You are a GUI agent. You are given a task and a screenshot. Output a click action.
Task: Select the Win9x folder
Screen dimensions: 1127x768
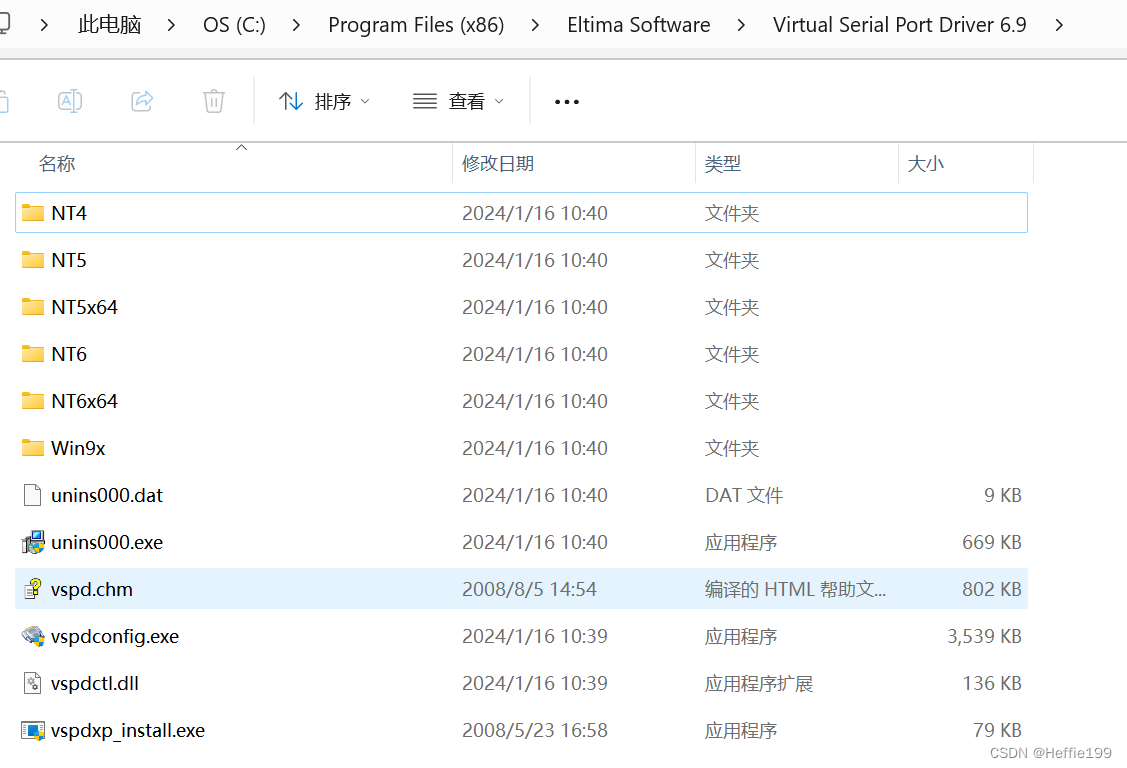[x=78, y=447]
